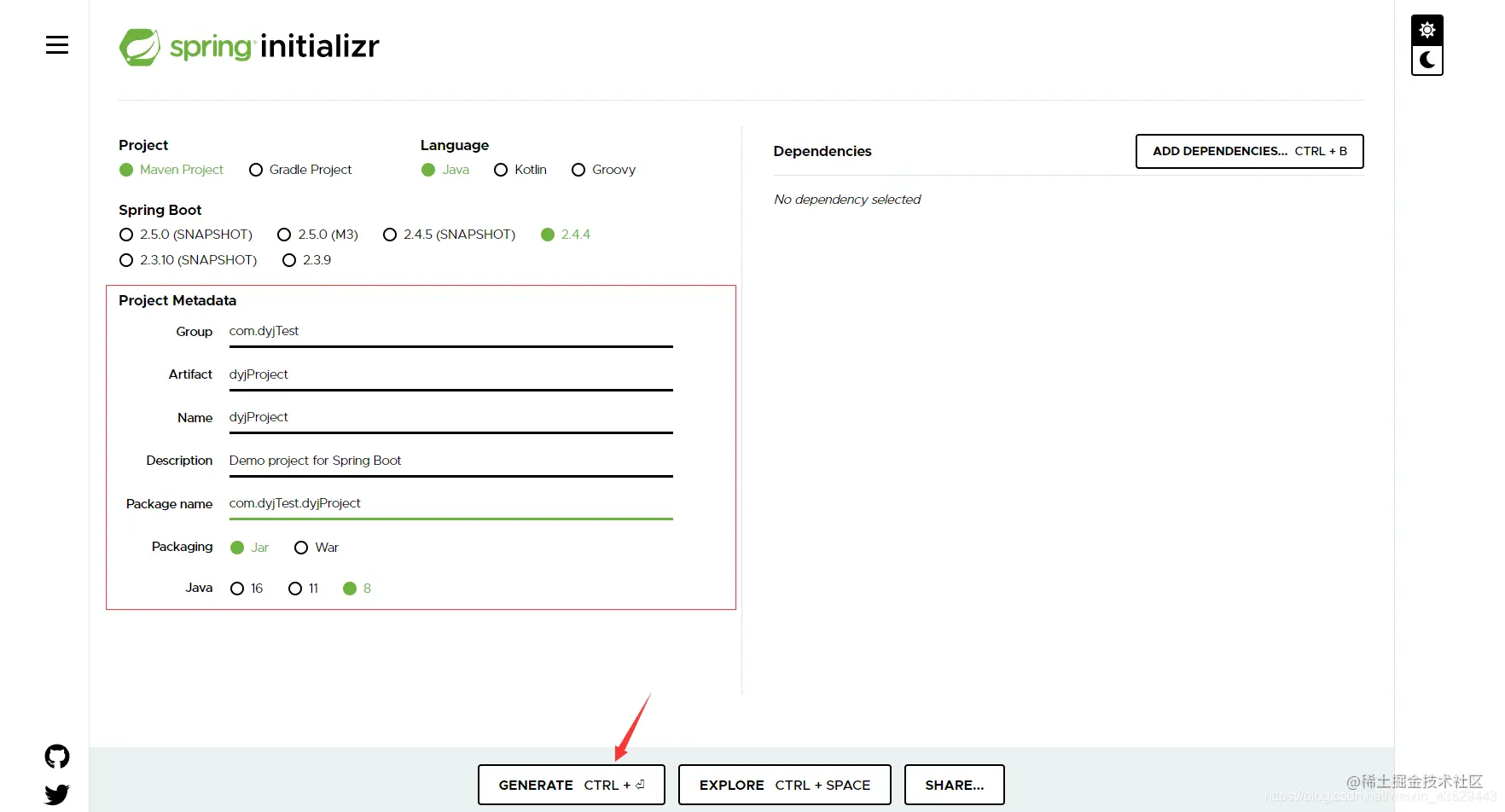This screenshot has height=812, width=1505.
Task: Click the Spring Initializr logo
Action: [x=249, y=46]
